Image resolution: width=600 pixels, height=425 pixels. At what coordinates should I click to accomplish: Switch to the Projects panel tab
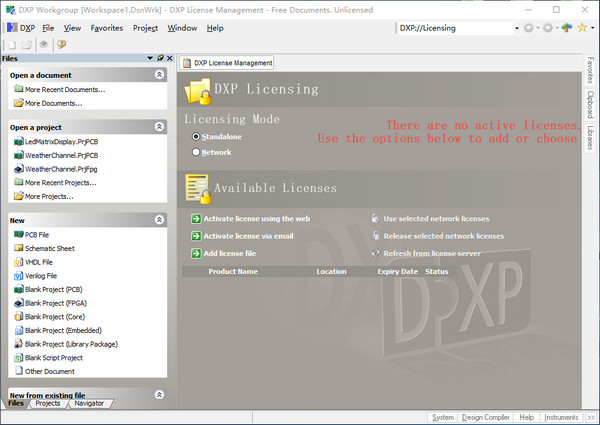pos(48,403)
